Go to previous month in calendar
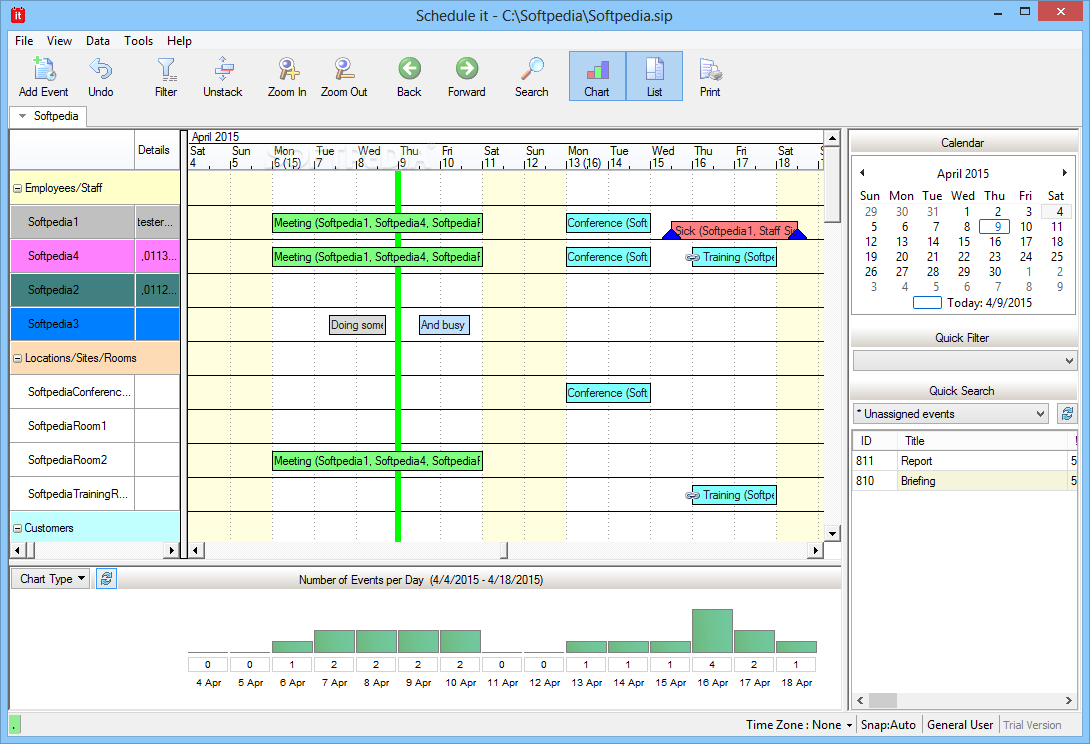 862,172
